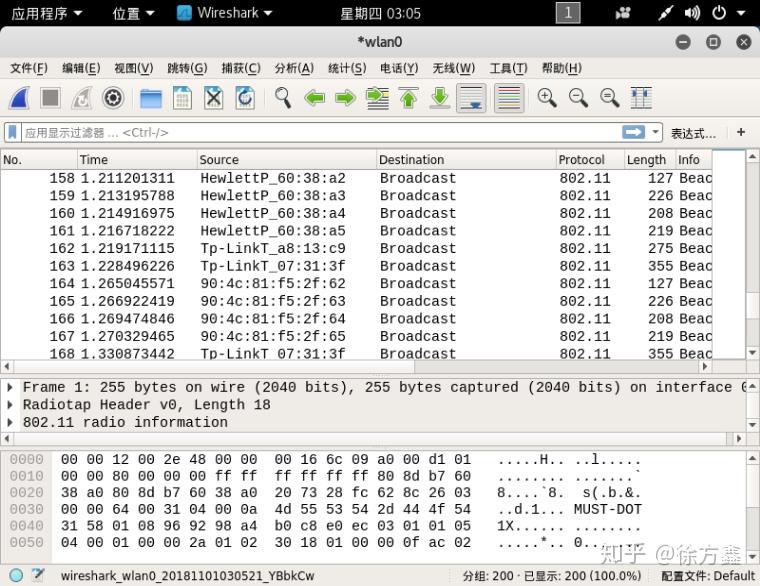The height and width of the screenshot is (586, 760).
Task: Apply the display filter arrow button
Action: click(633, 132)
